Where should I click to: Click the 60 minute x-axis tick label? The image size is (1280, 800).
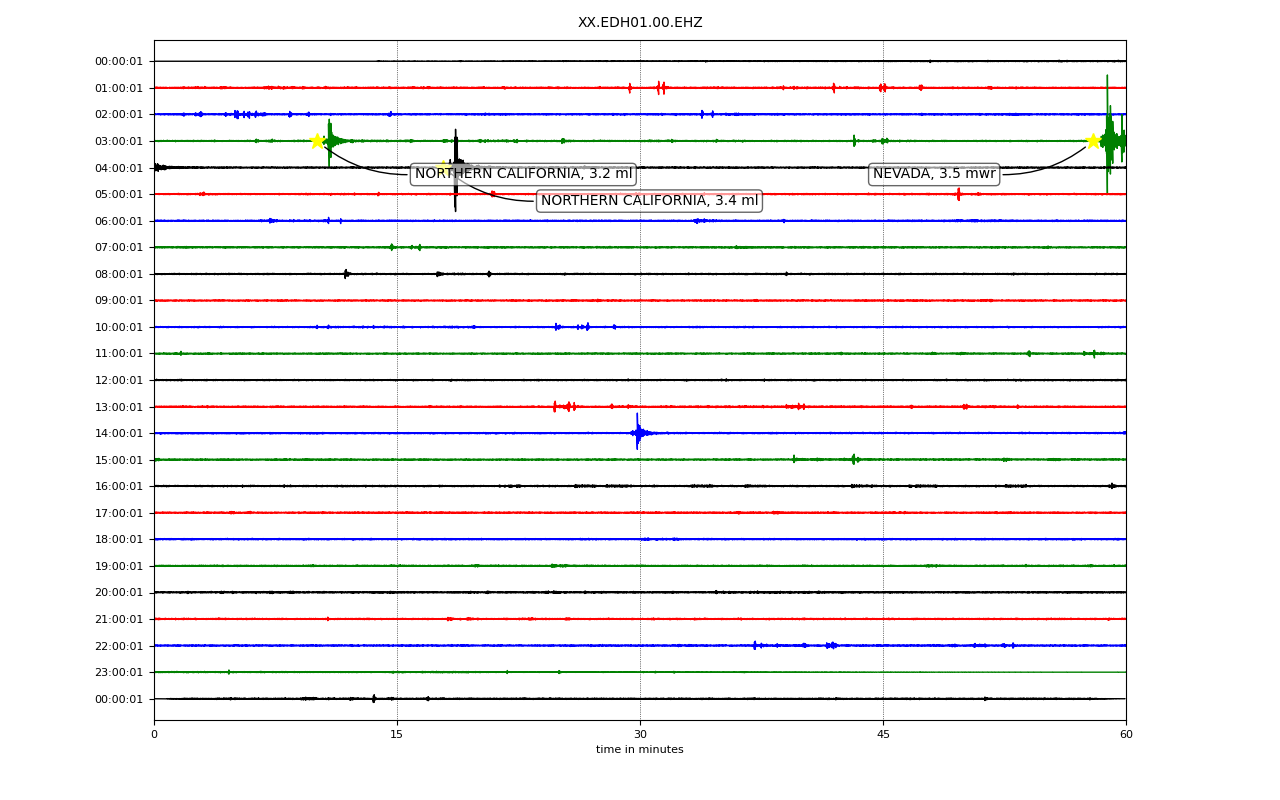(1126, 735)
